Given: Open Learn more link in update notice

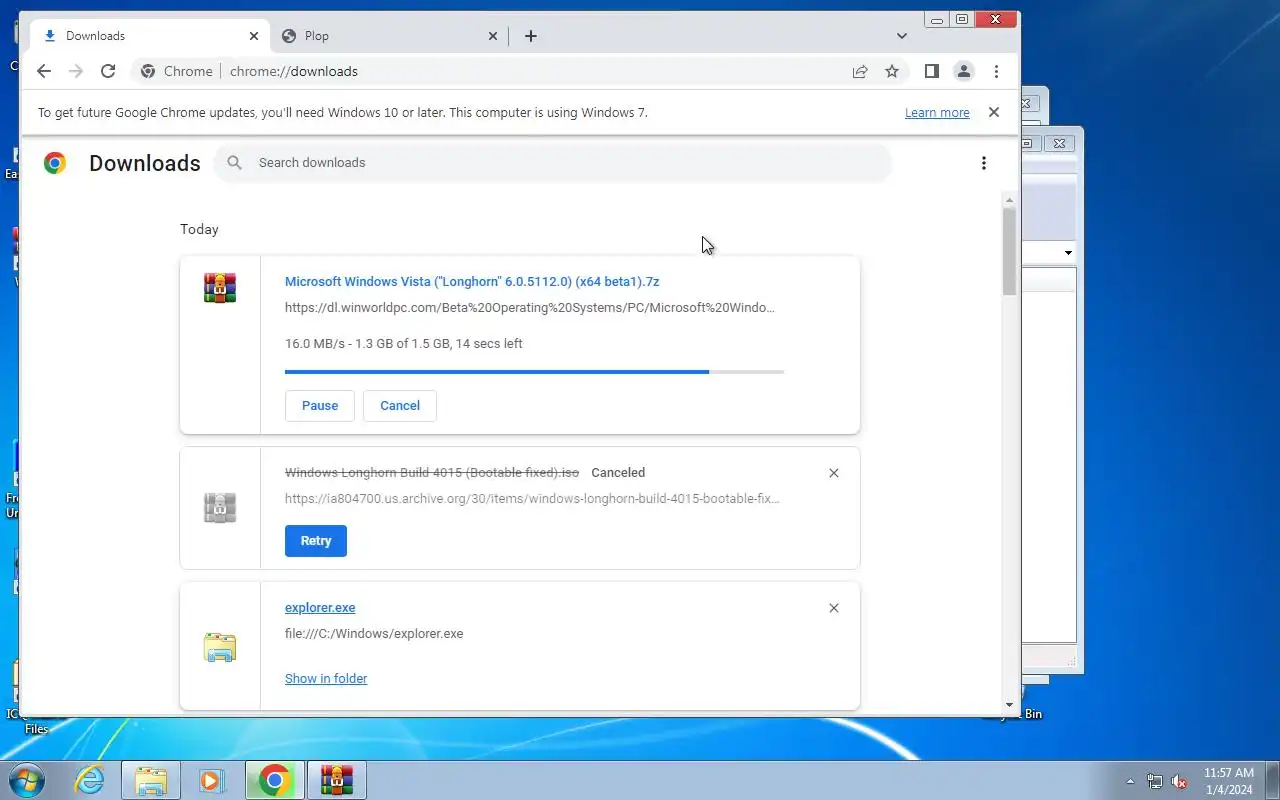Looking at the screenshot, I should pos(937,113).
